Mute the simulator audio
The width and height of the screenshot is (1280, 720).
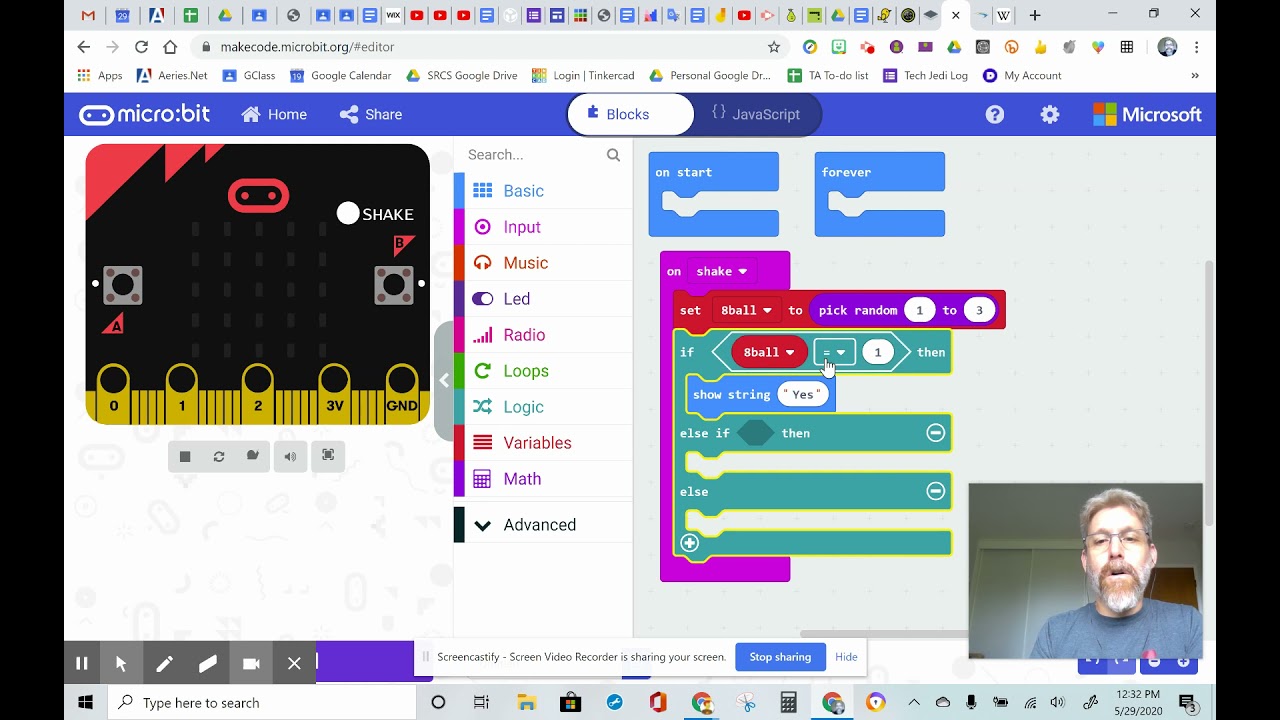click(290, 456)
